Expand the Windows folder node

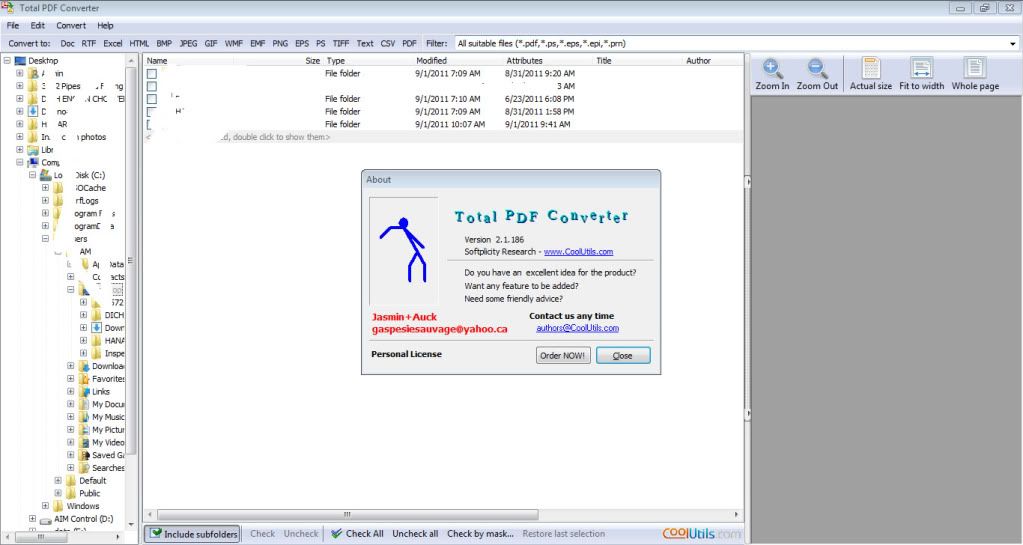tap(45, 506)
